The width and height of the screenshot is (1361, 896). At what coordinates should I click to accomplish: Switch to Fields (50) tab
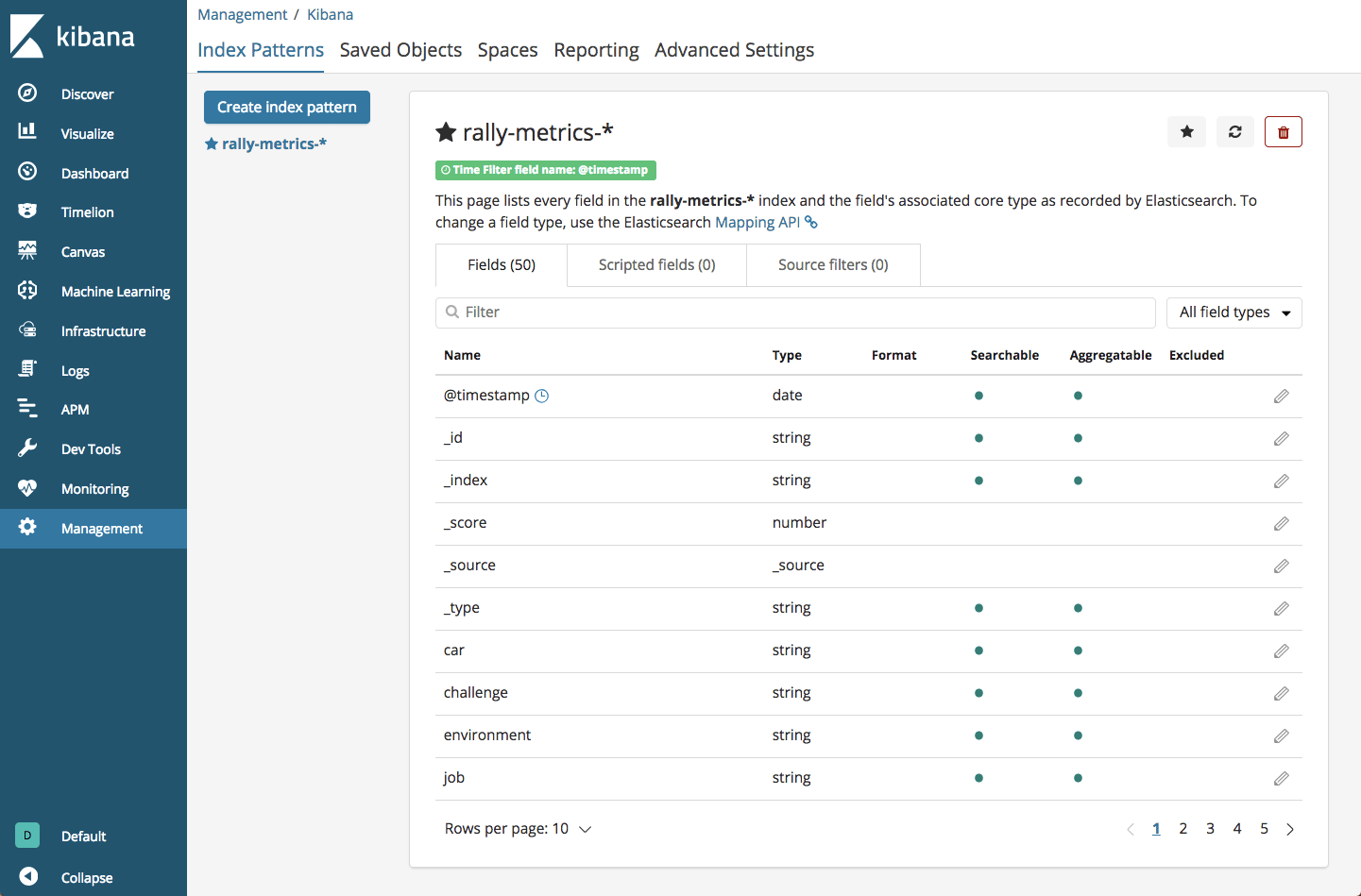[x=502, y=265]
